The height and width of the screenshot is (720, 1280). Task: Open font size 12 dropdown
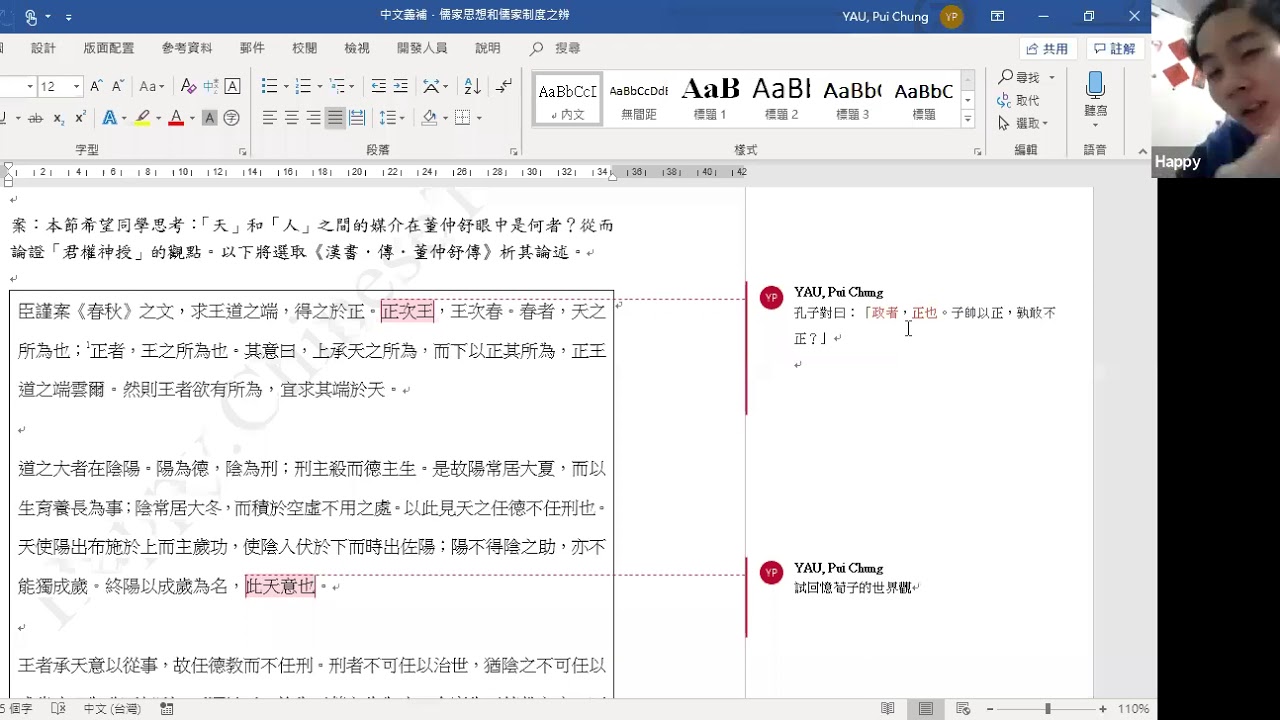(x=76, y=86)
